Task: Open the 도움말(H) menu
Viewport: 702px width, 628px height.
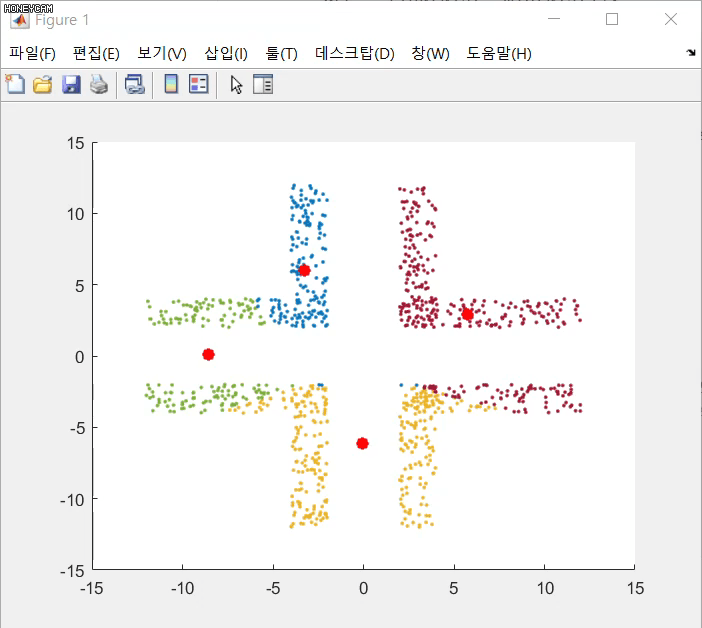Action: 499,53
